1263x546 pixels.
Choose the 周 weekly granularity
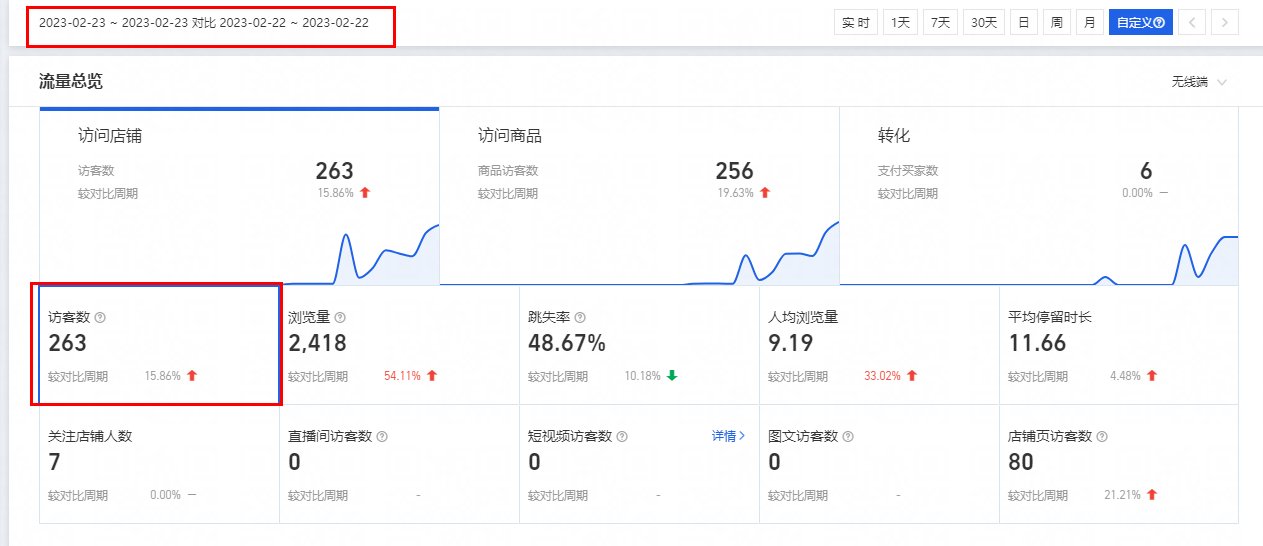(1056, 22)
